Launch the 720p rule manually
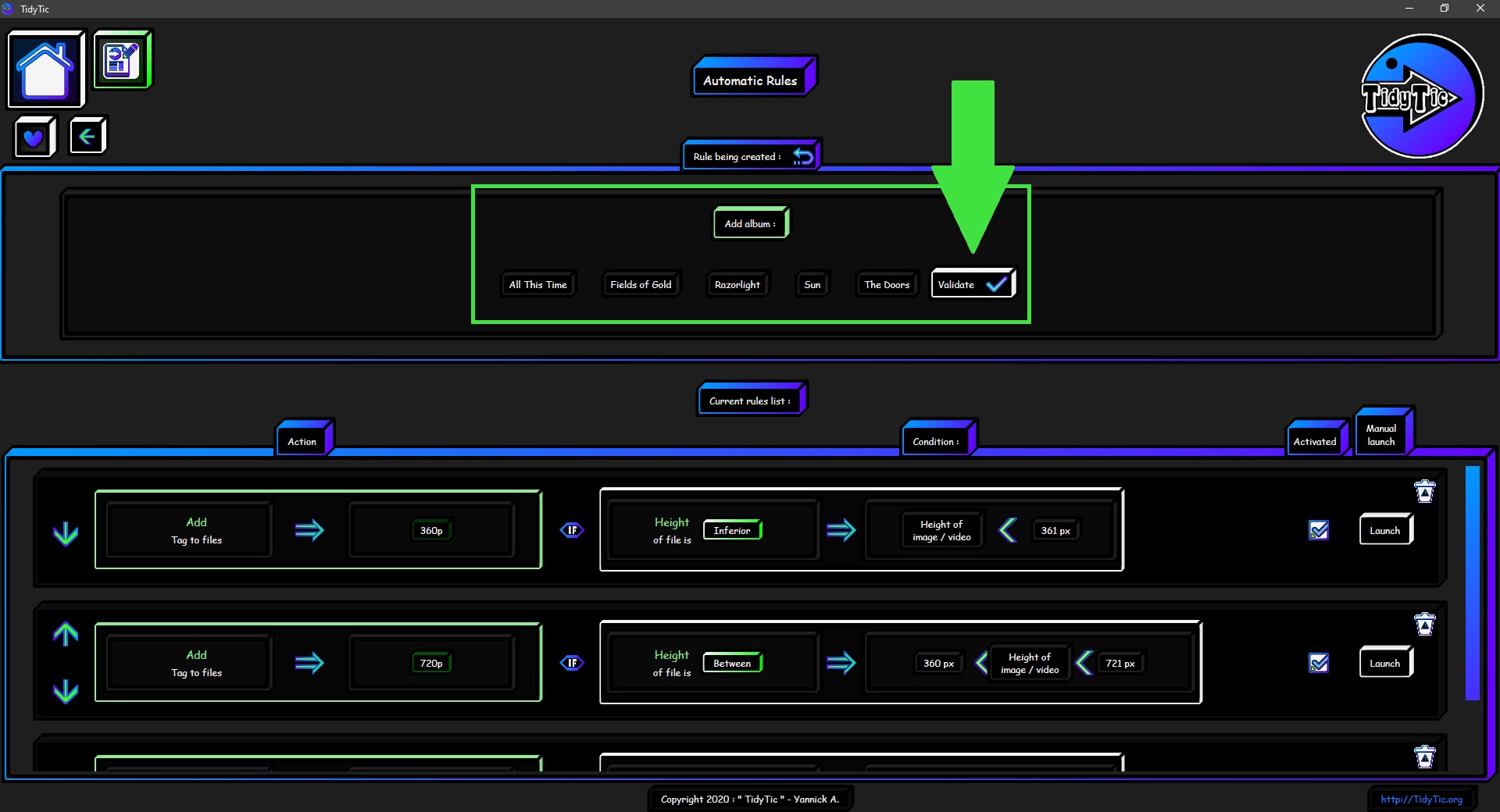1500x812 pixels. click(x=1385, y=663)
